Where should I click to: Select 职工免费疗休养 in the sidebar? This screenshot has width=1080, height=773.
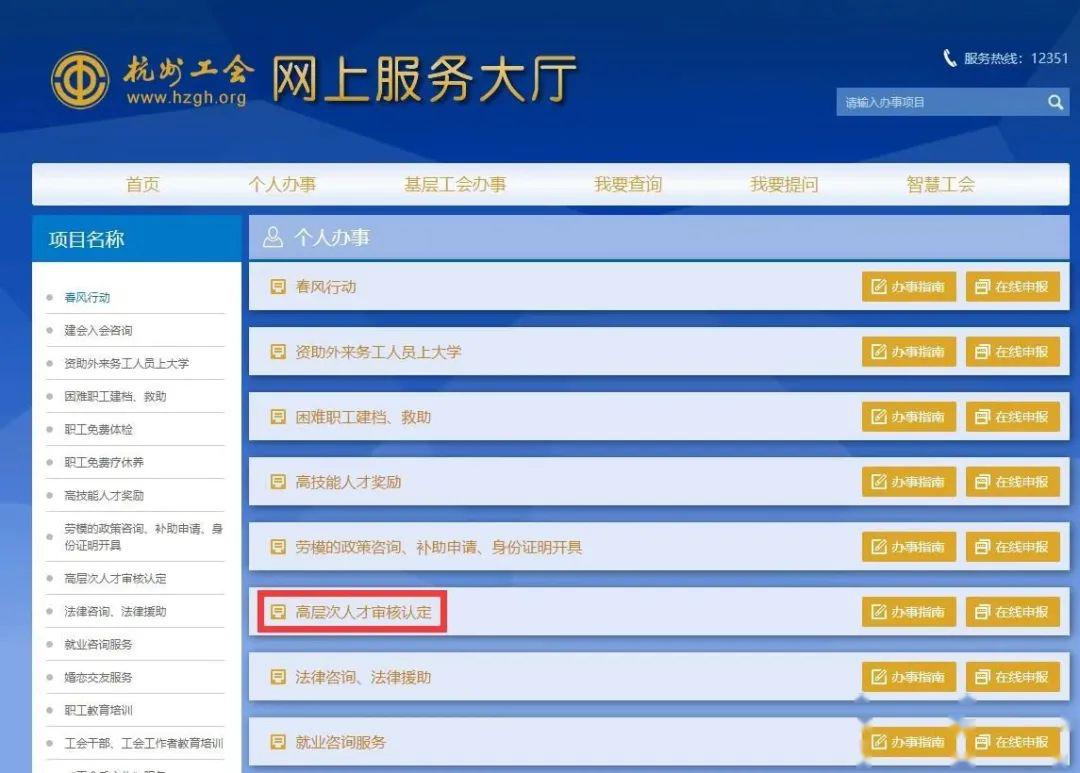click(104, 463)
